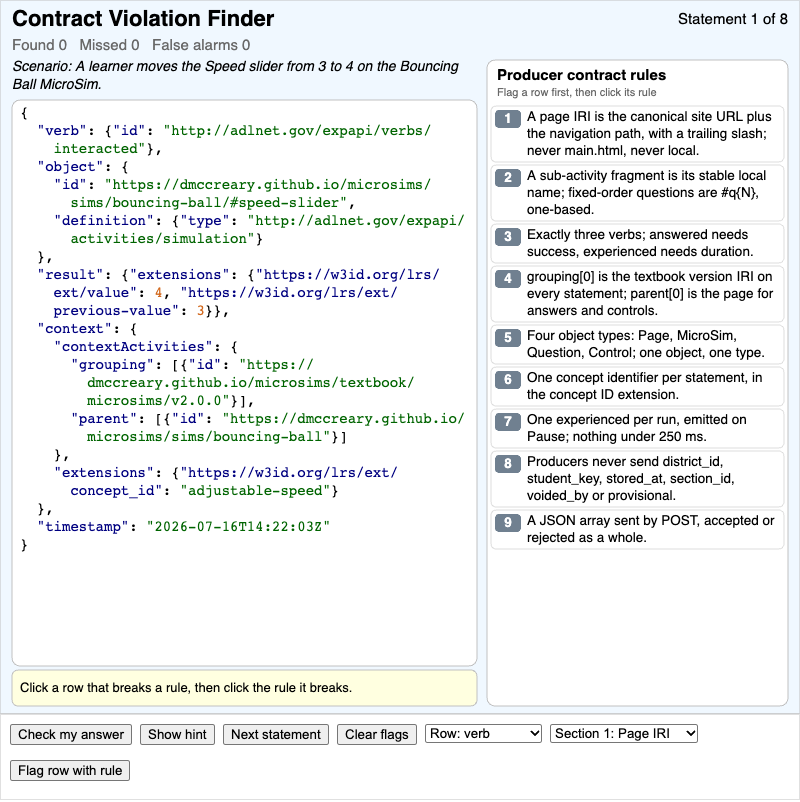Click the object "id" speed-slider line
The height and width of the screenshot is (802, 800).
tap(242, 193)
